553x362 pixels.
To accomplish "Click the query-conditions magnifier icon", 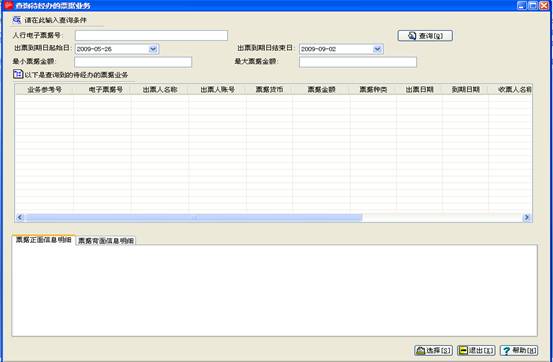I will [17, 20].
